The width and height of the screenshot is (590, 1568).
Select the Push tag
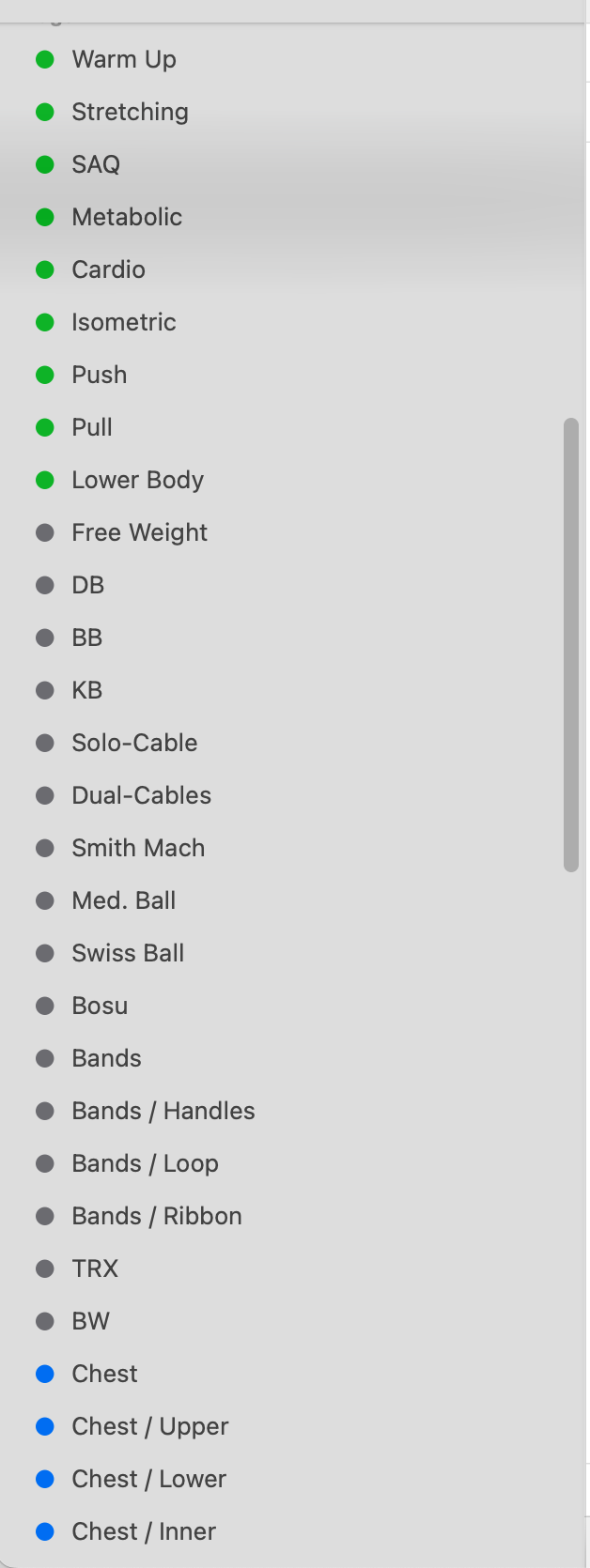[100, 376]
